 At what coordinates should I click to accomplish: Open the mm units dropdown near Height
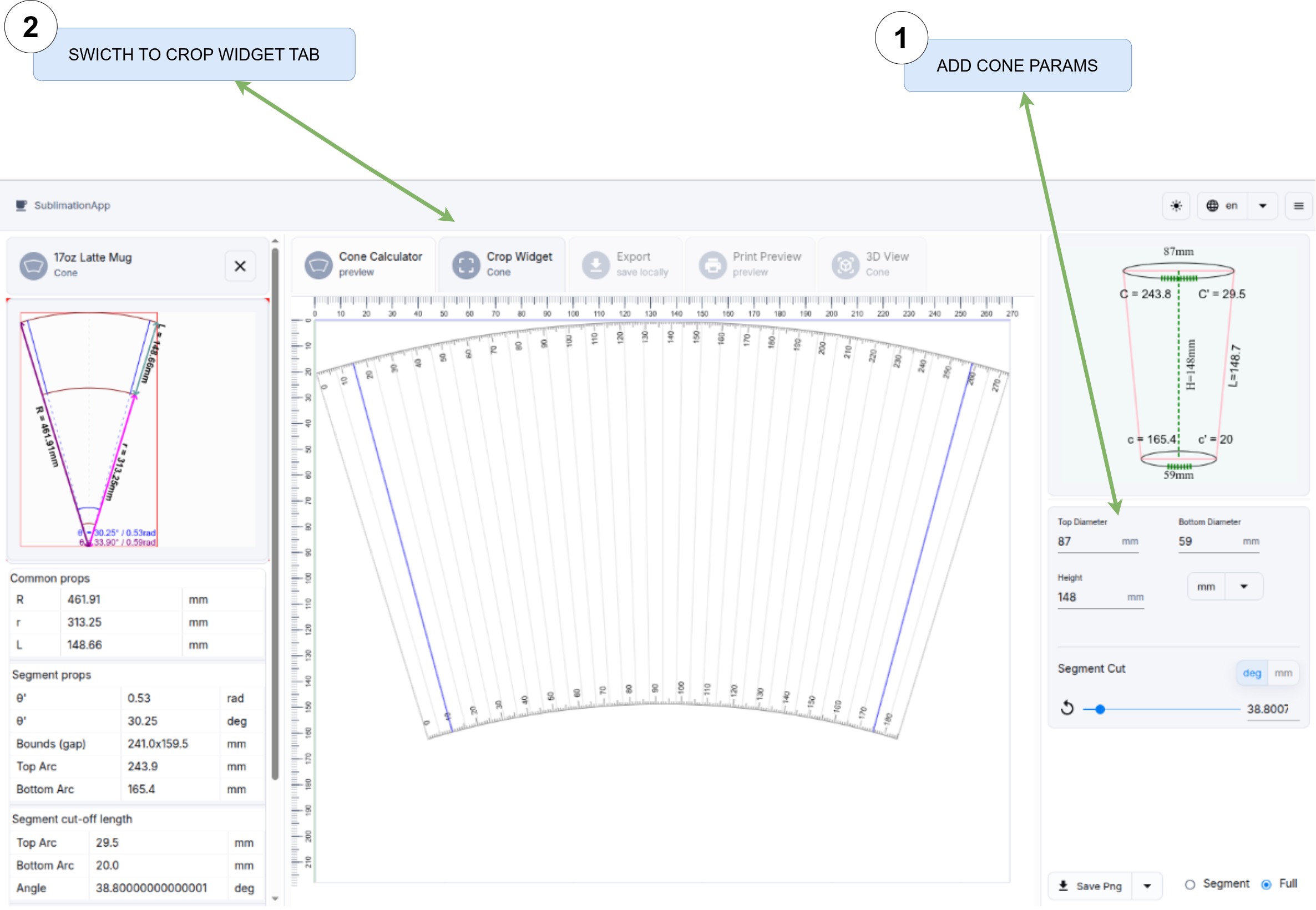click(x=1243, y=586)
